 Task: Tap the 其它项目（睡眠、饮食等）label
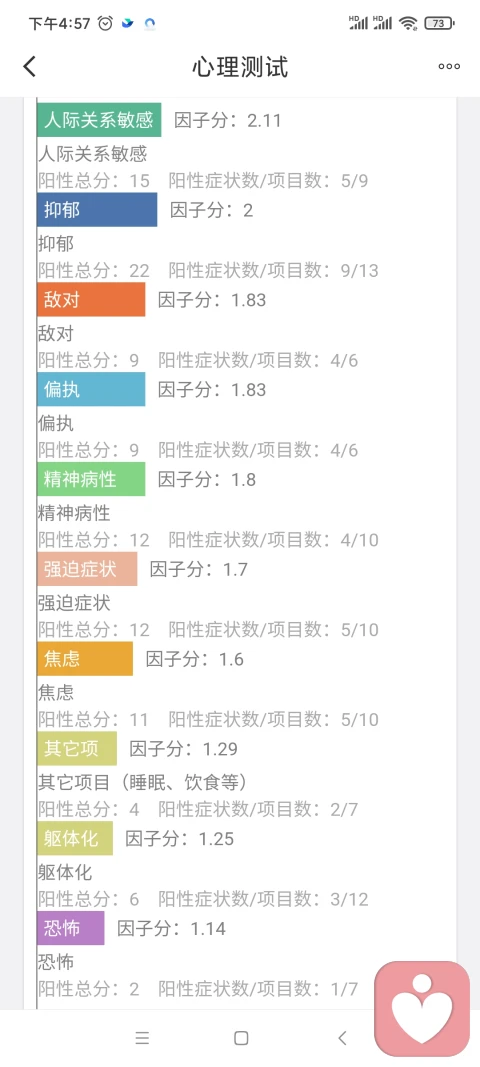[142, 783]
